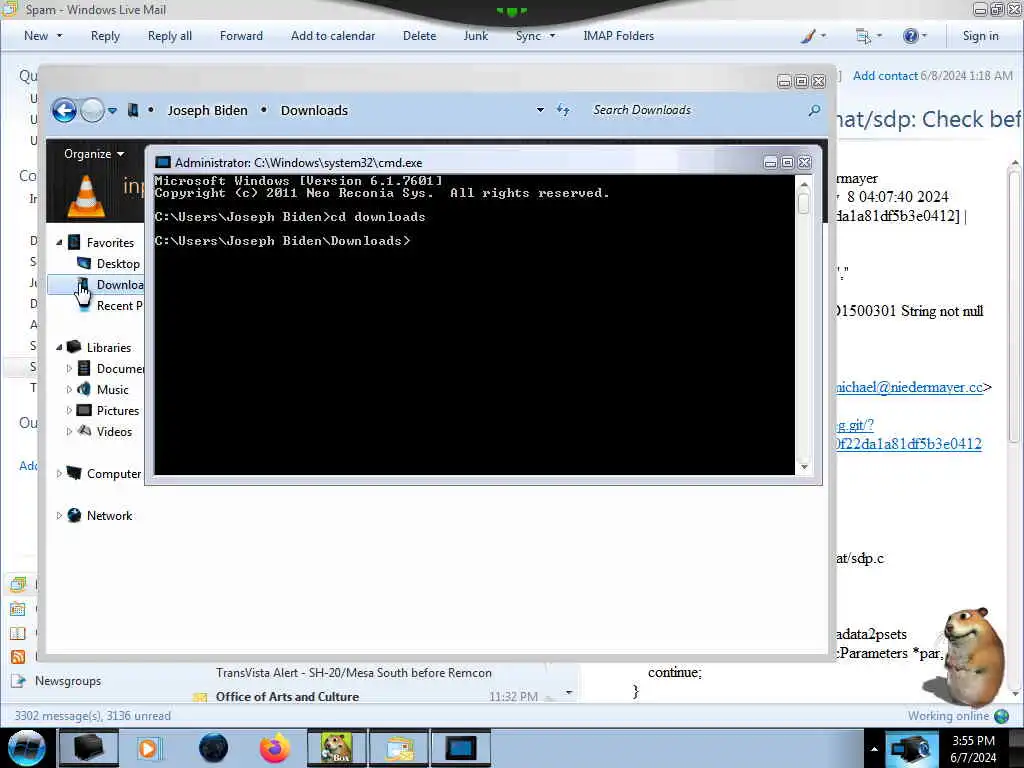Click the Calendar icon in Mail sidebar
The height and width of the screenshot is (768, 1024).
[x=18, y=609]
